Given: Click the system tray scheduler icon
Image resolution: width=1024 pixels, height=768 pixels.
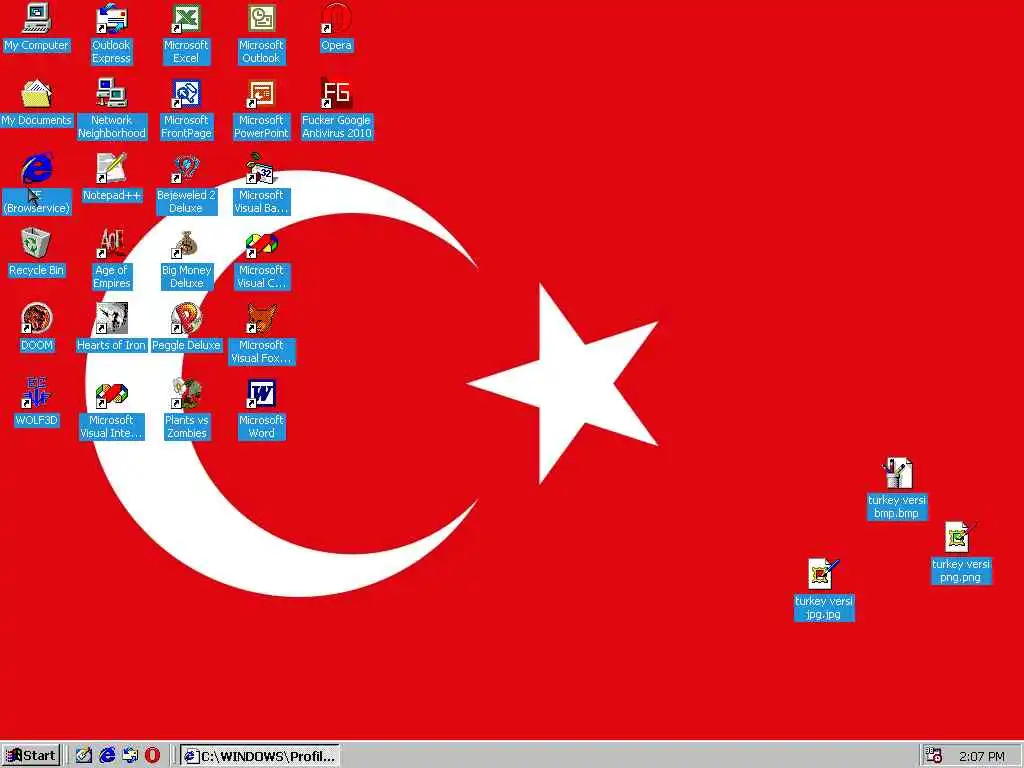Looking at the screenshot, I should [x=934, y=756].
